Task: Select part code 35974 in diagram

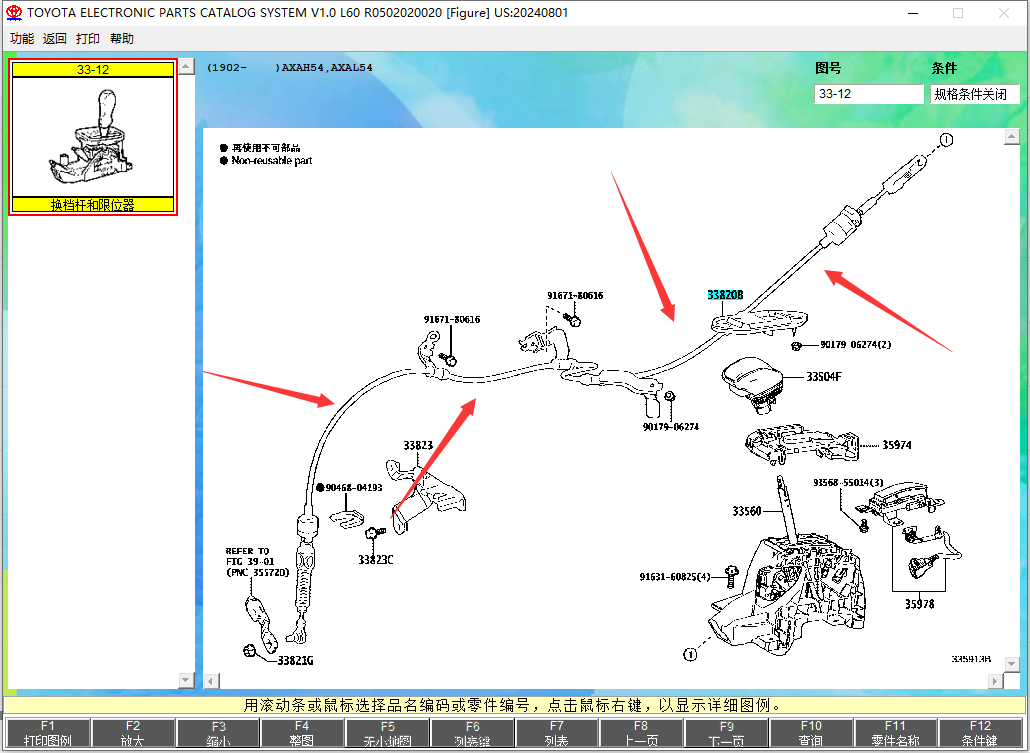Action: (897, 445)
